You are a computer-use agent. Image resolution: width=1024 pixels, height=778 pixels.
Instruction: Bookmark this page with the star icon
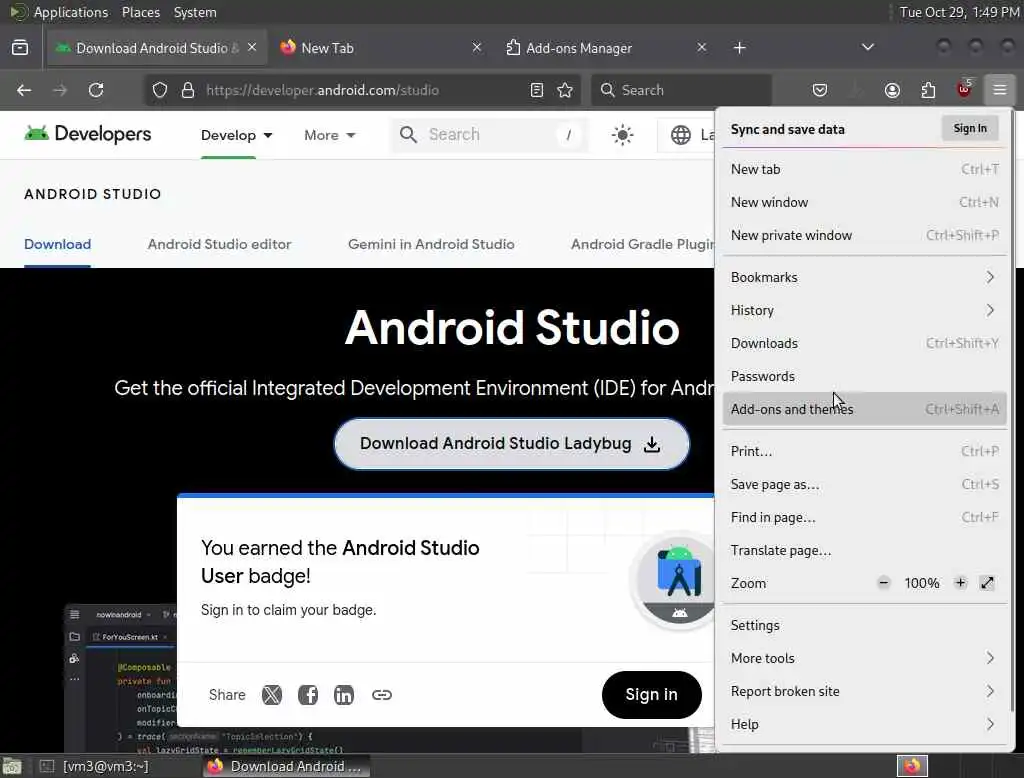[x=566, y=90]
